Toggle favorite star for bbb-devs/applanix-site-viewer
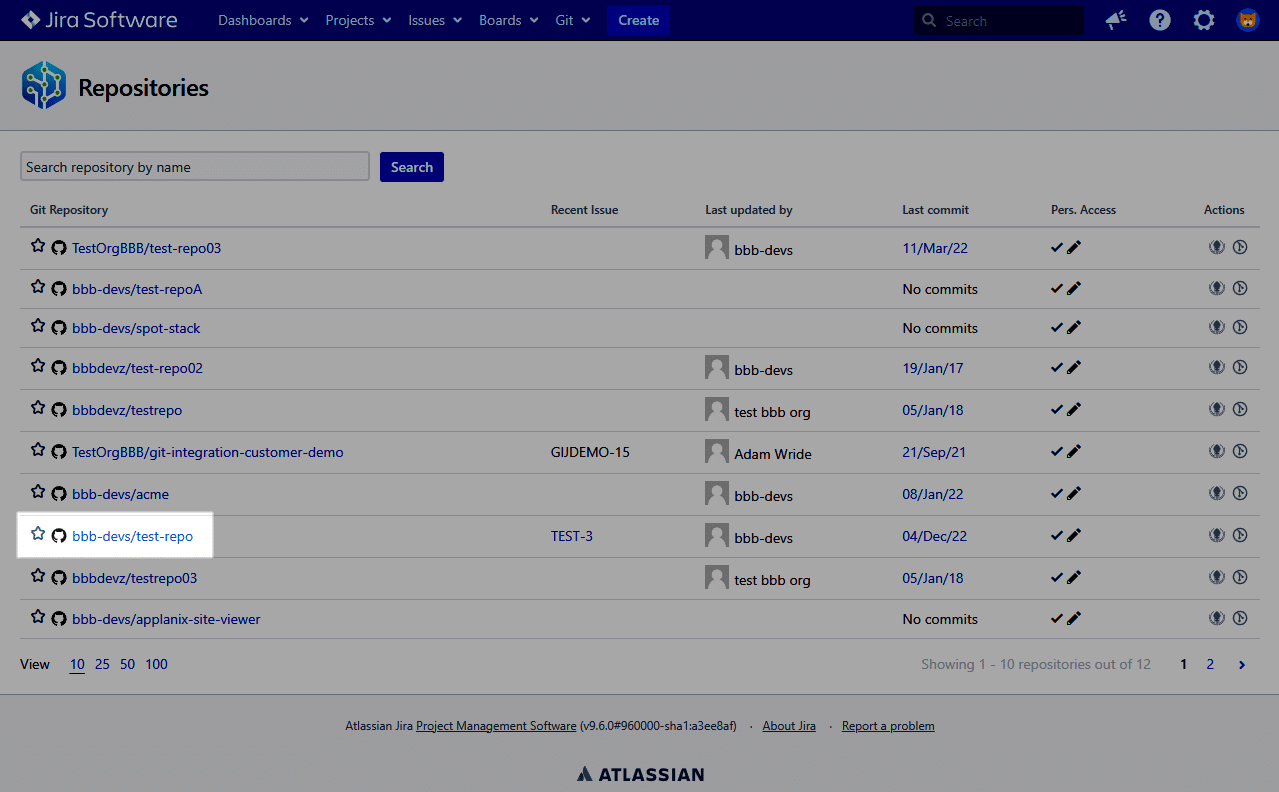The height and width of the screenshot is (792, 1279). click(x=38, y=617)
